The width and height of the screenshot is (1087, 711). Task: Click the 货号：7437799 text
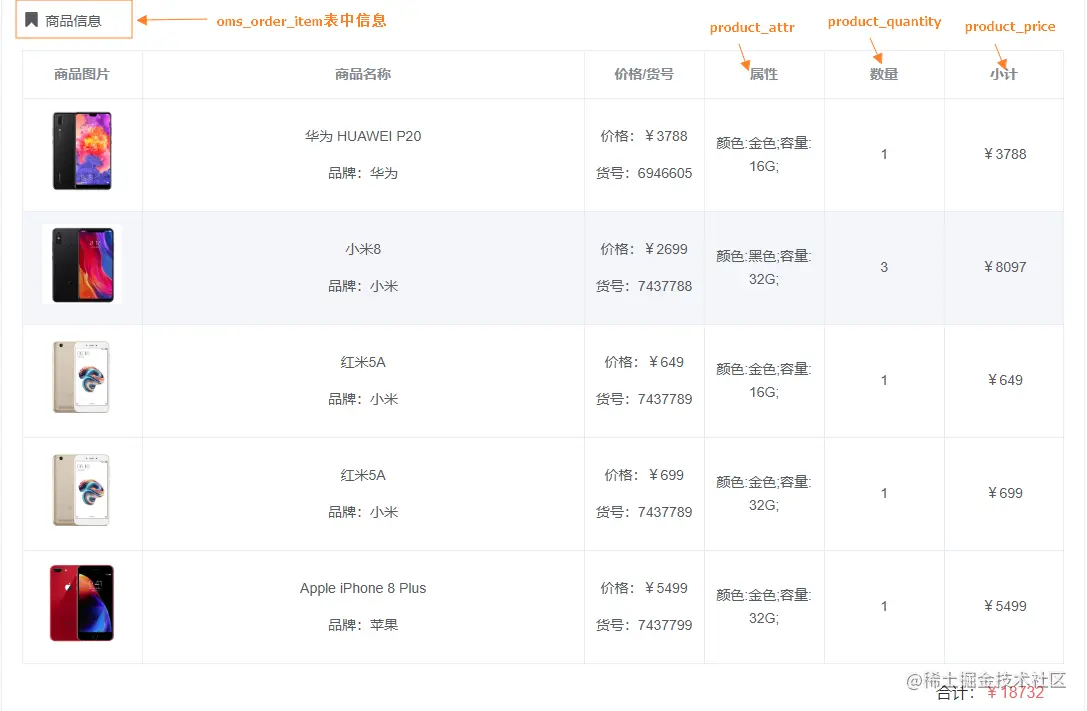(x=644, y=625)
